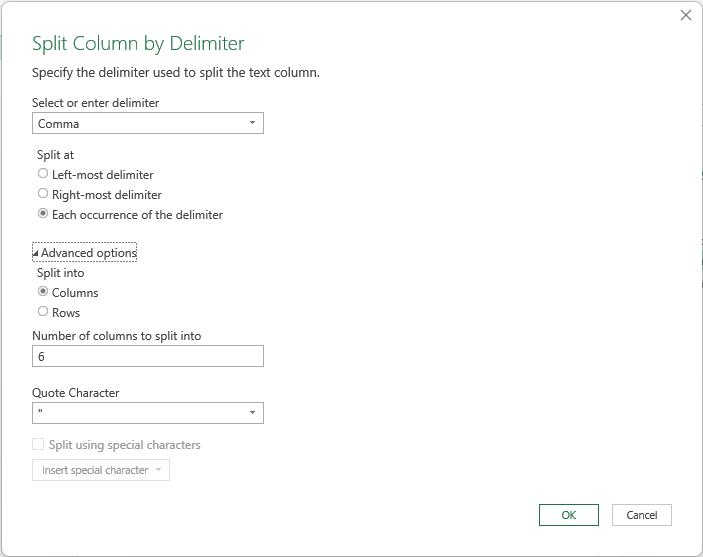Open the delimiter dropdown arrow next to Comma
The width and height of the screenshot is (703, 557).
252,123
